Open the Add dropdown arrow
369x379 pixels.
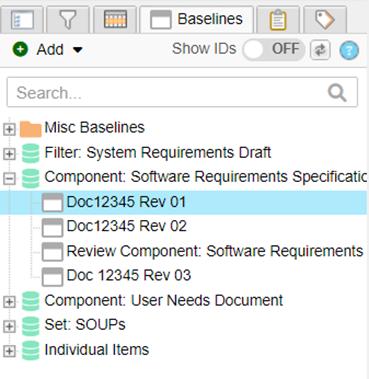tap(78, 50)
